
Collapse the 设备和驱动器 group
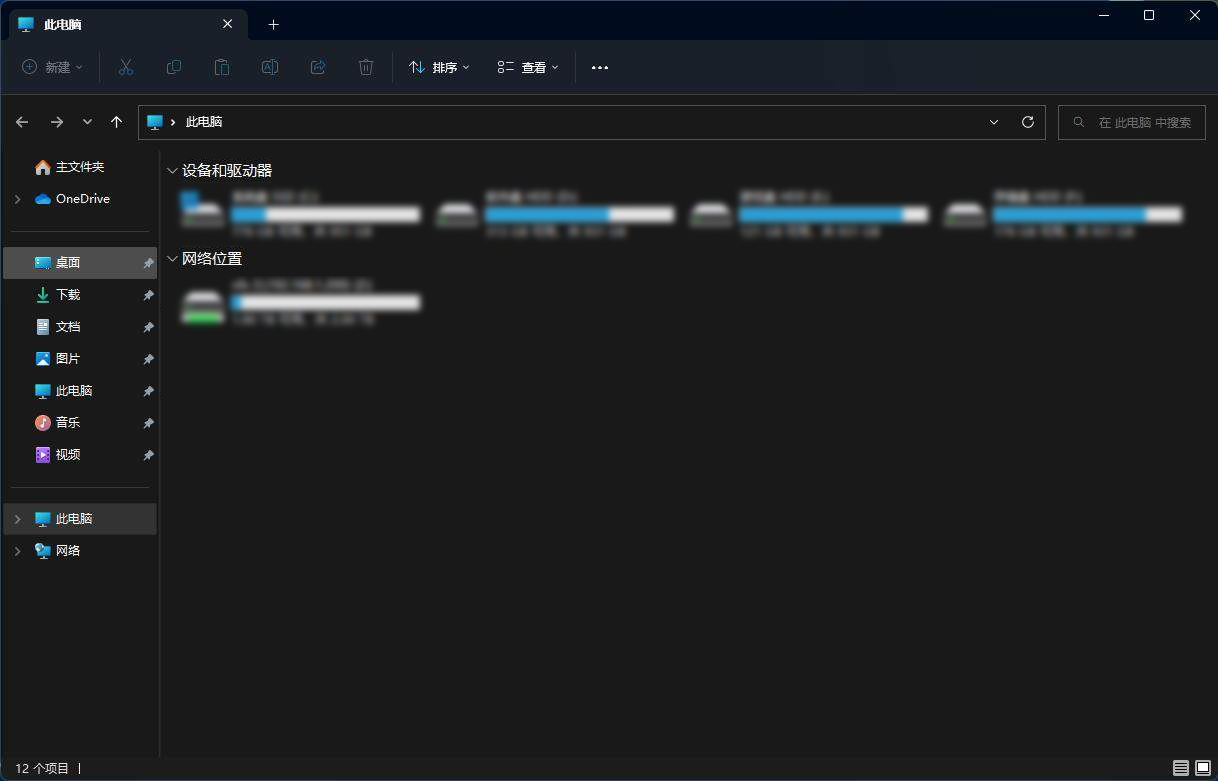(x=172, y=171)
